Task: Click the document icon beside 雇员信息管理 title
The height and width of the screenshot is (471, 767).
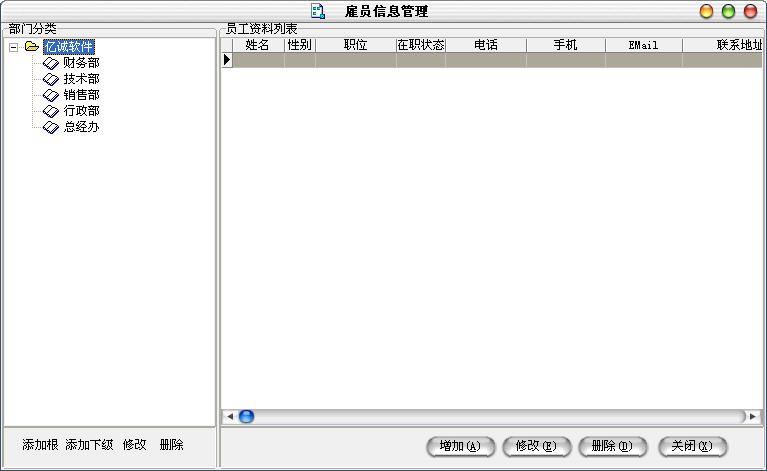Action: (x=318, y=11)
